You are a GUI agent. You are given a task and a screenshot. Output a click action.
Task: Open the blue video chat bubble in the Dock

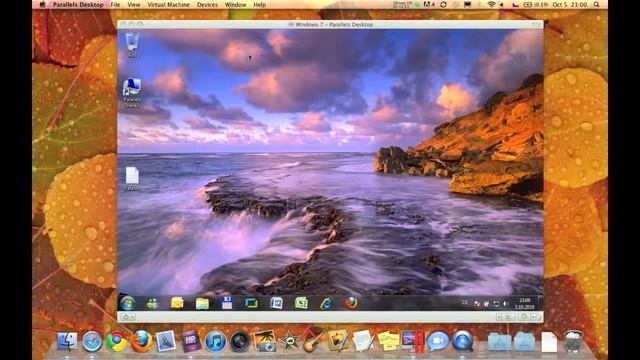tap(438, 341)
